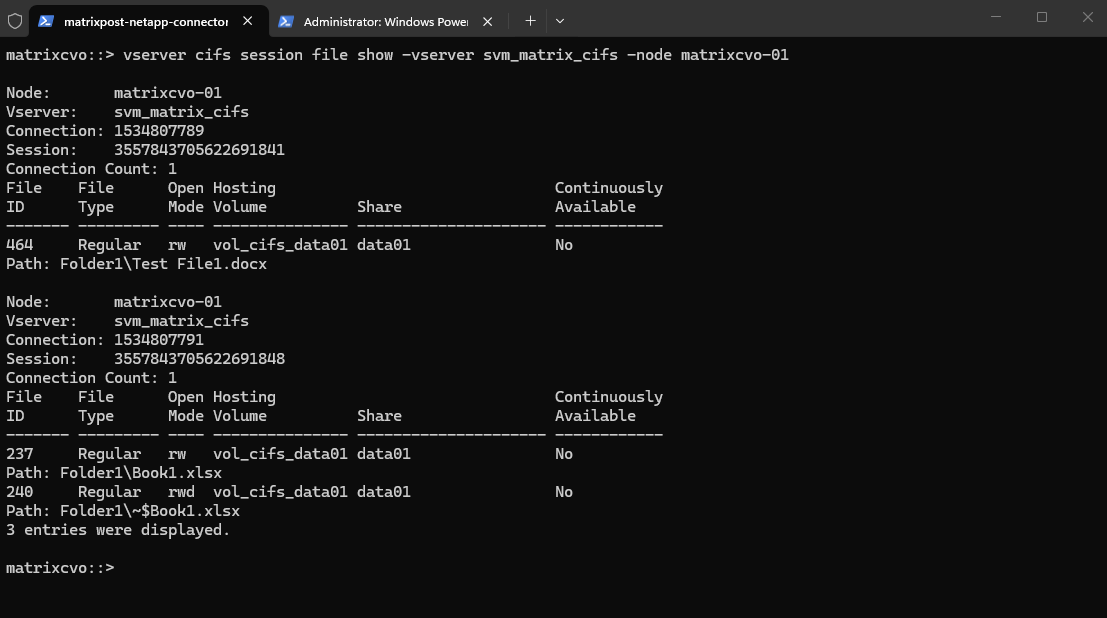Close the matrixpost-netapp-connector tab

248,21
